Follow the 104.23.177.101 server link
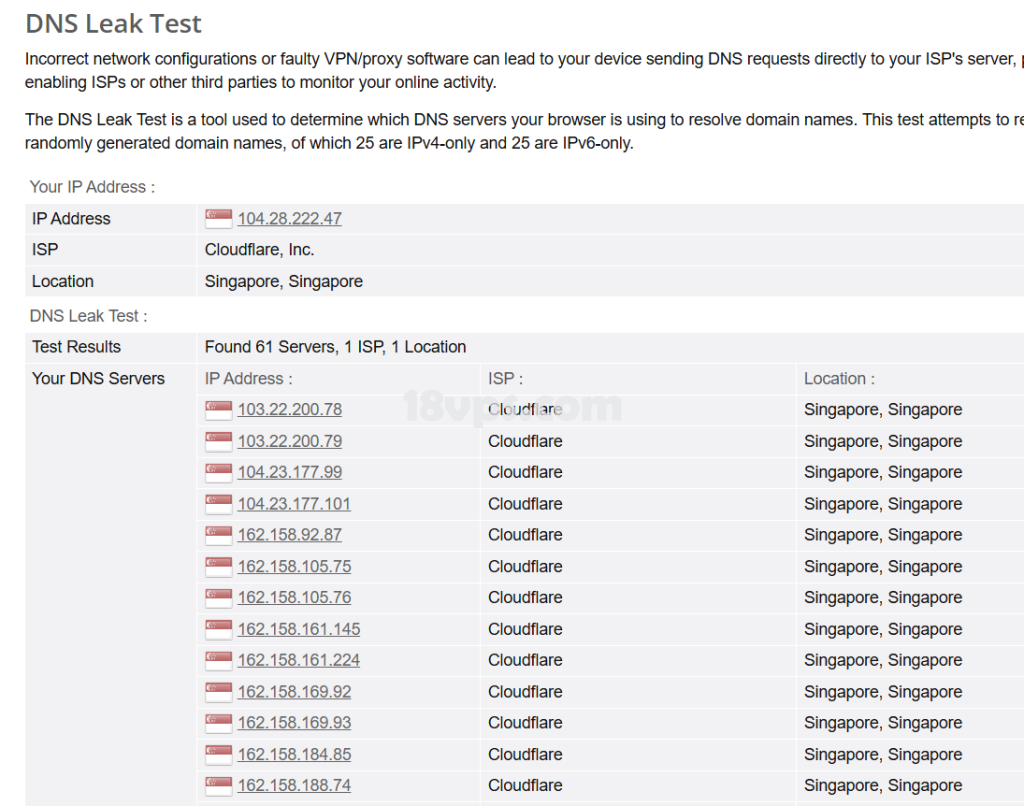Image resolution: width=1024 pixels, height=806 pixels. pyautogui.click(x=294, y=504)
